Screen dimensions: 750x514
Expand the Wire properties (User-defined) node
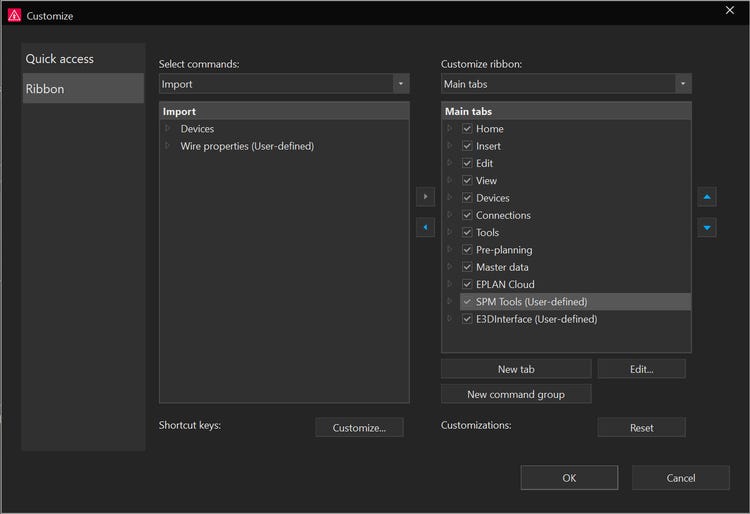pos(169,146)
